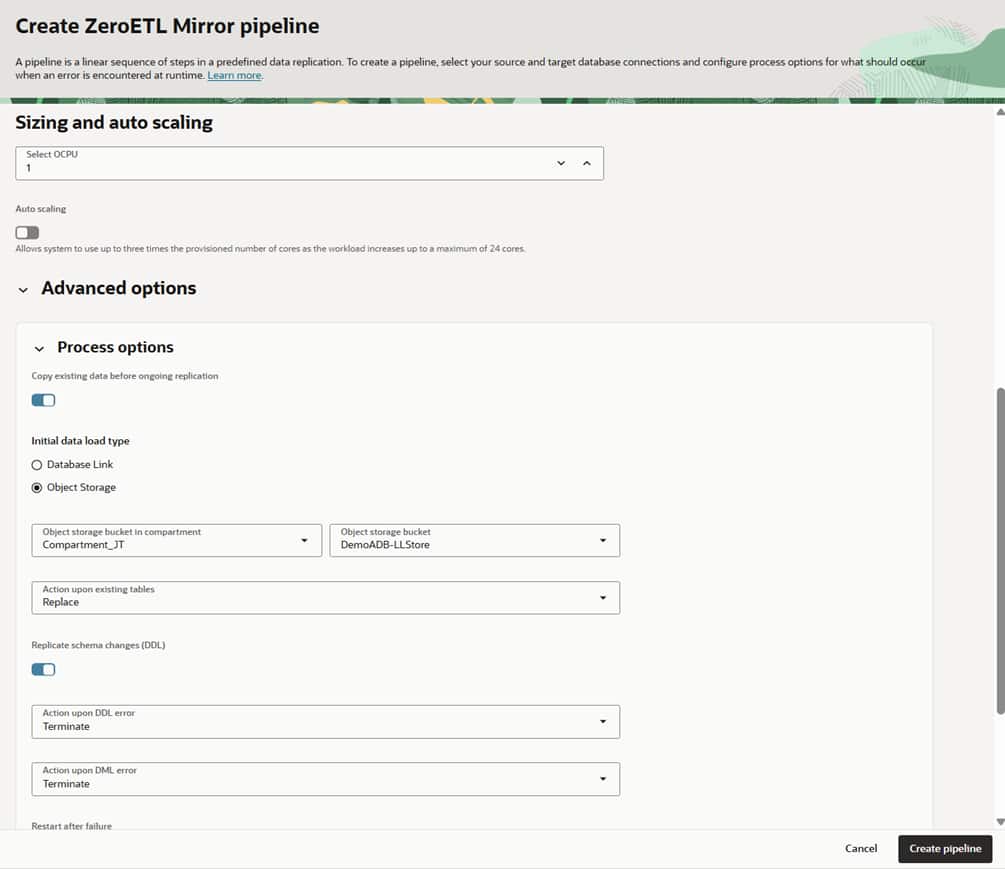1005x869 pixels.
Task: Decrease OCPU with the down chevron
Action: pos(561,163)
